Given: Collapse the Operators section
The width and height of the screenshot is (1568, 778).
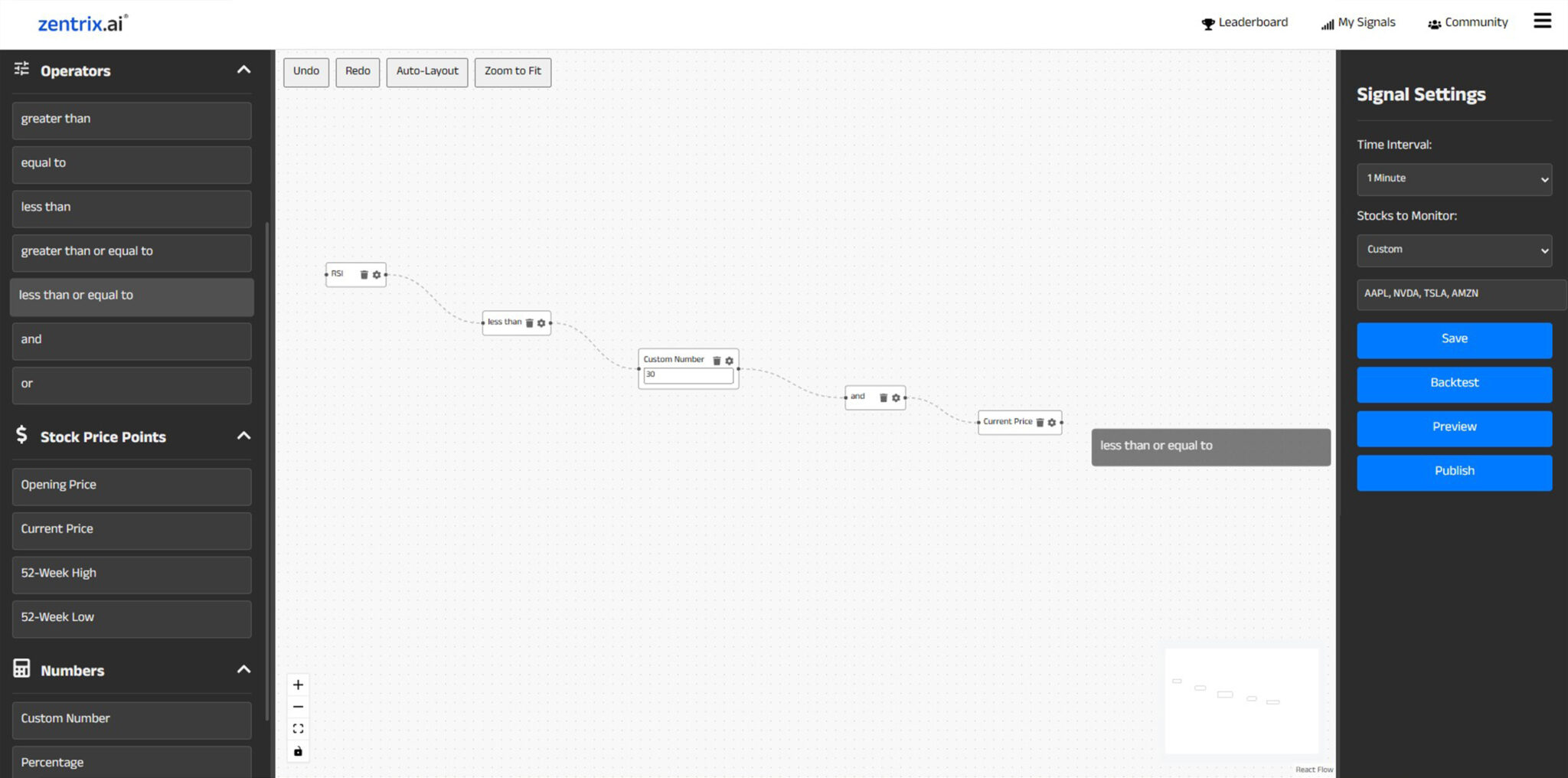Looking at the screenshot, I should click(243, 69).
